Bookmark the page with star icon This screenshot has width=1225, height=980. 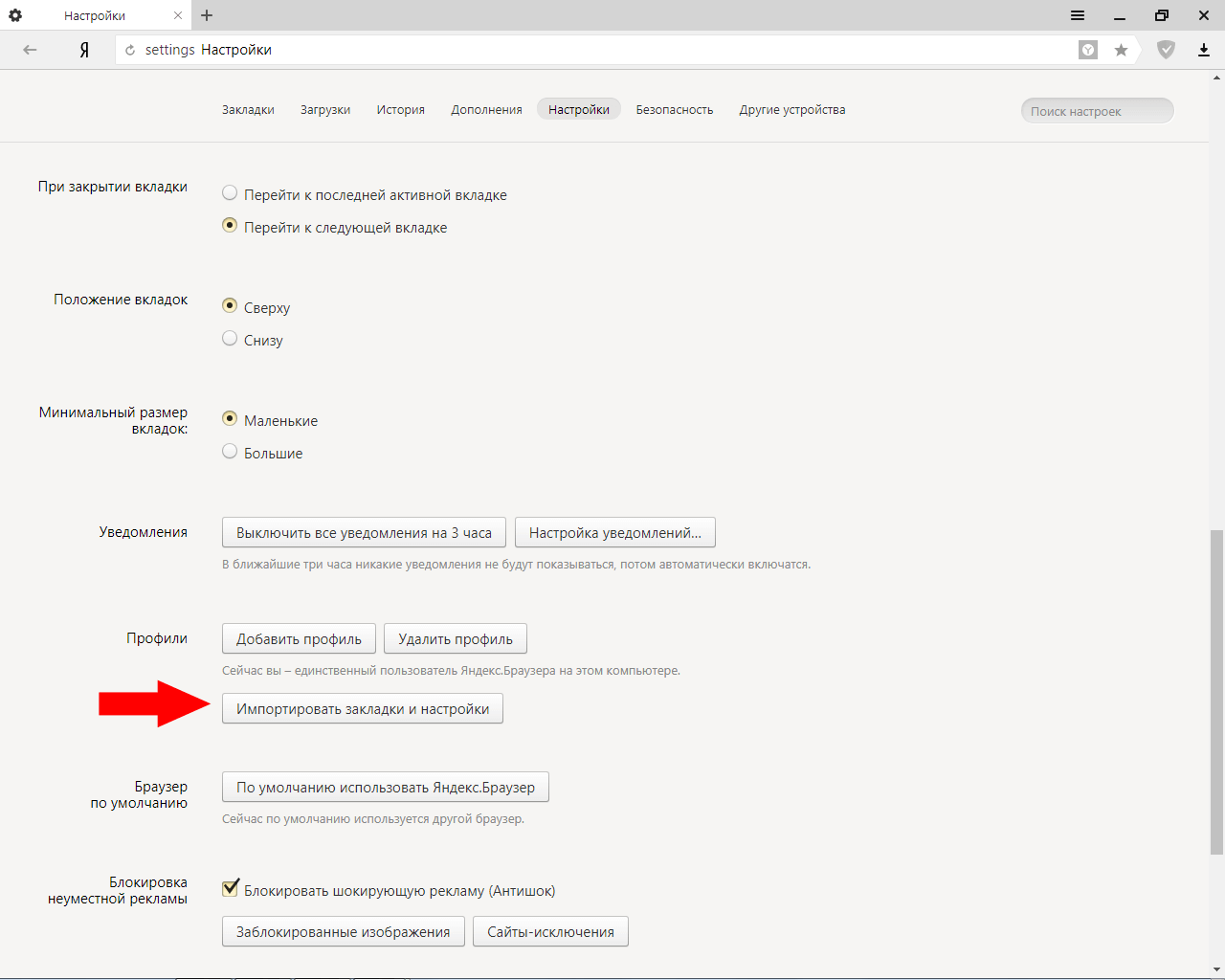click(x=1121, y=50)
